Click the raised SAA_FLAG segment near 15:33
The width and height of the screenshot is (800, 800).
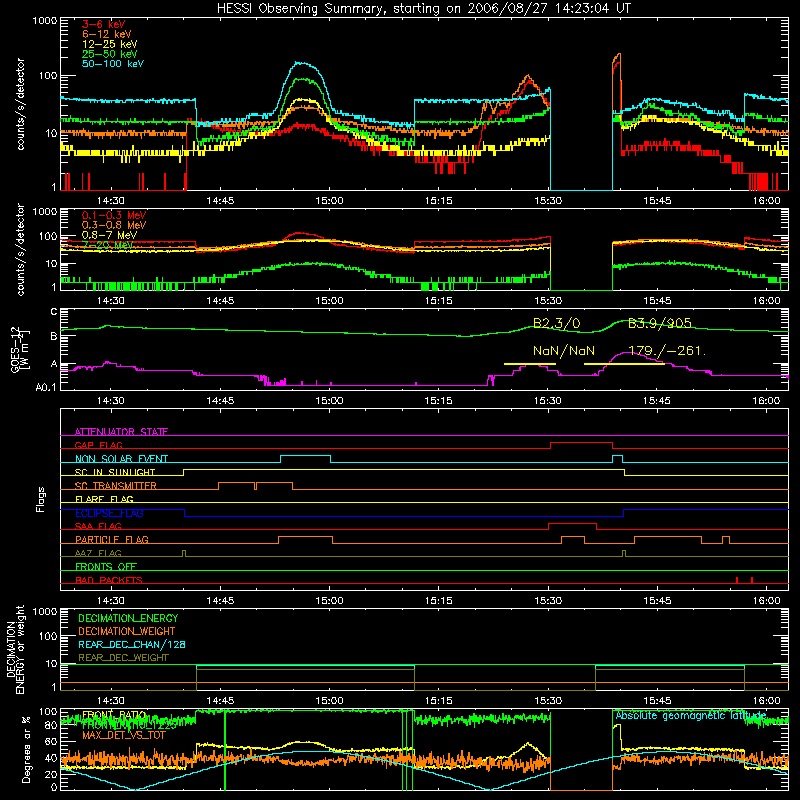click(x=572, y=523)
